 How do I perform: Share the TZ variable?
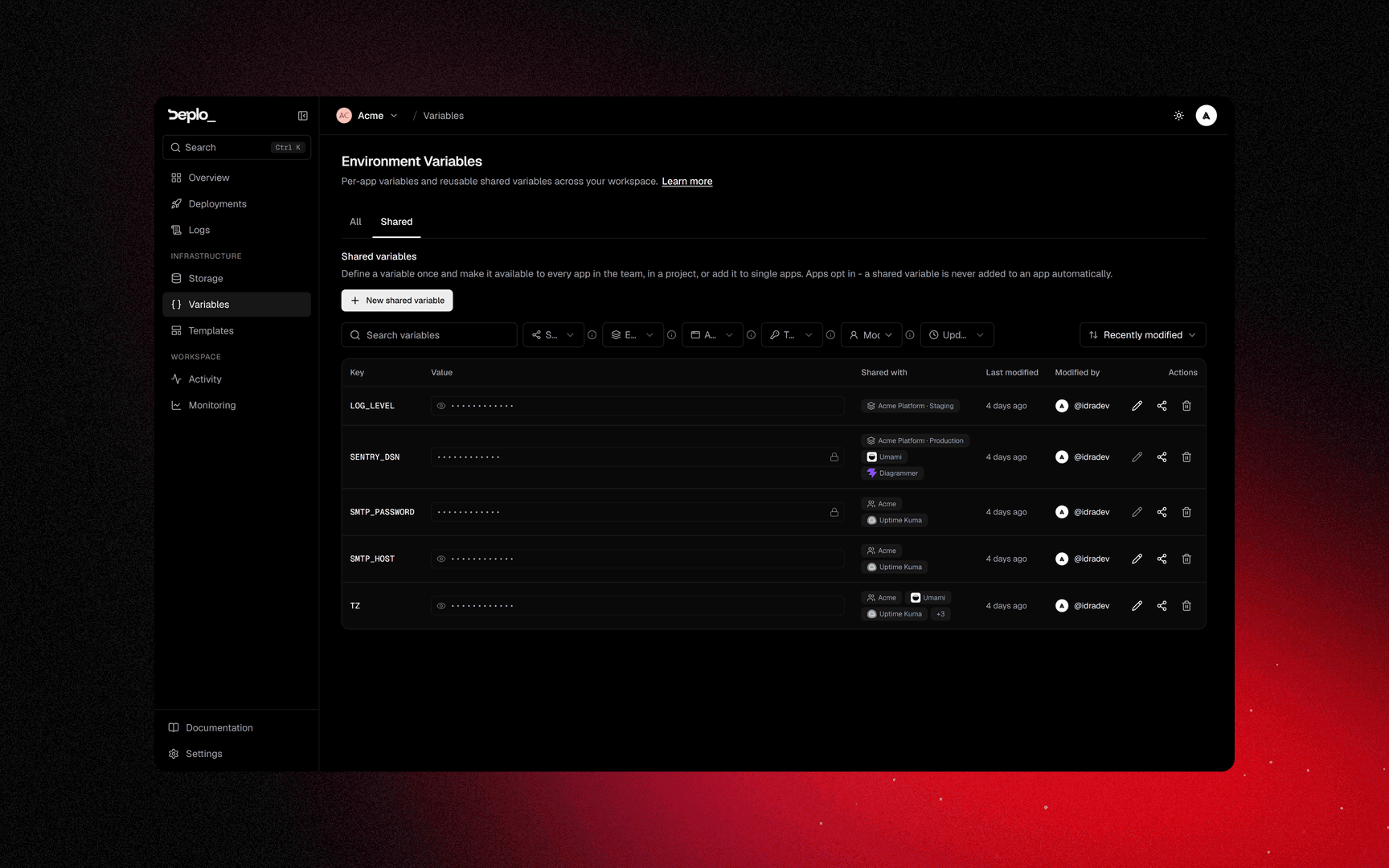[x=1162, y=606]
